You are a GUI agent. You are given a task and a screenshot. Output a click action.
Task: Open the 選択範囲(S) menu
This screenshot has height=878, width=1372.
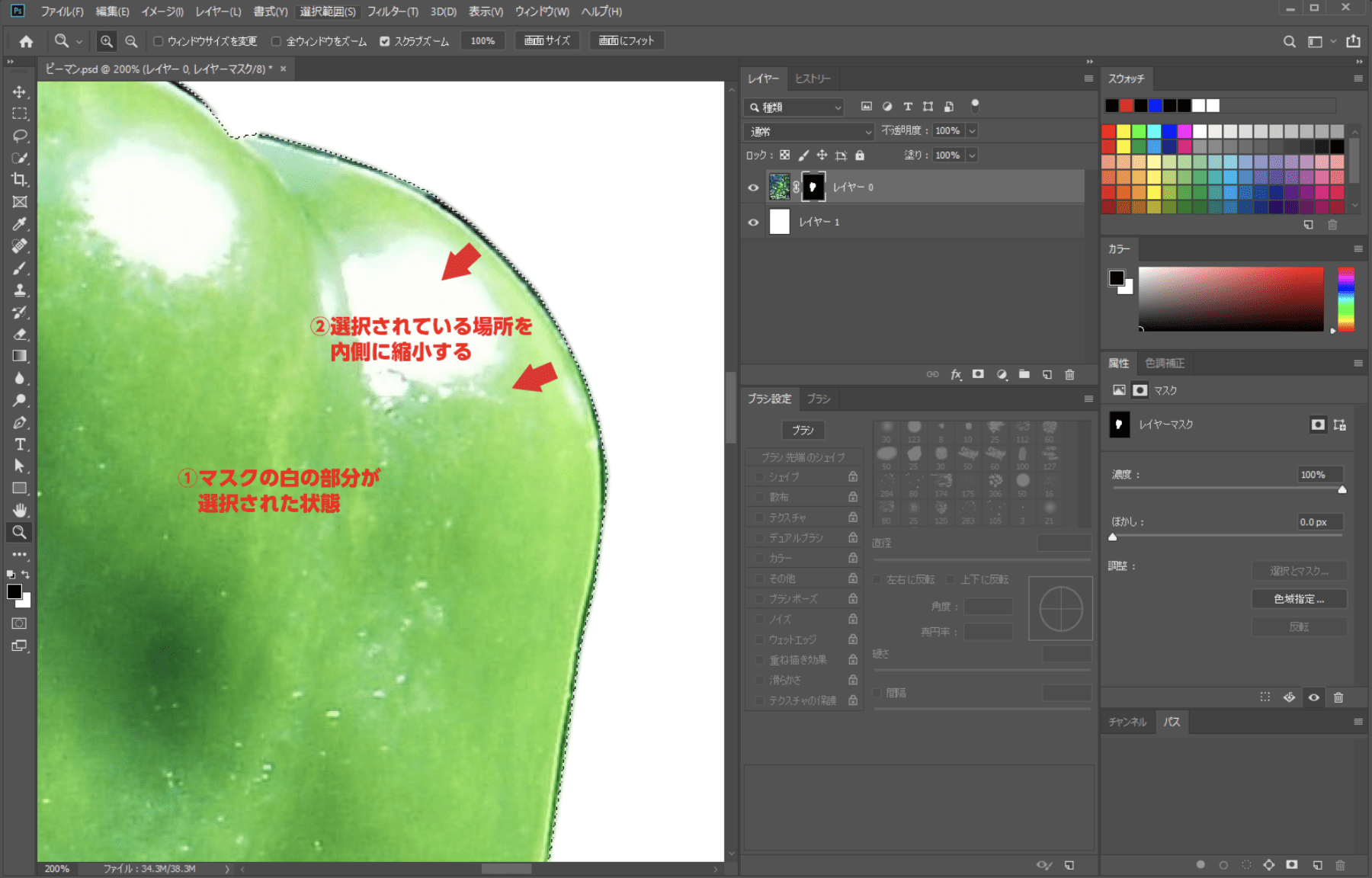(x=327, y=11)
